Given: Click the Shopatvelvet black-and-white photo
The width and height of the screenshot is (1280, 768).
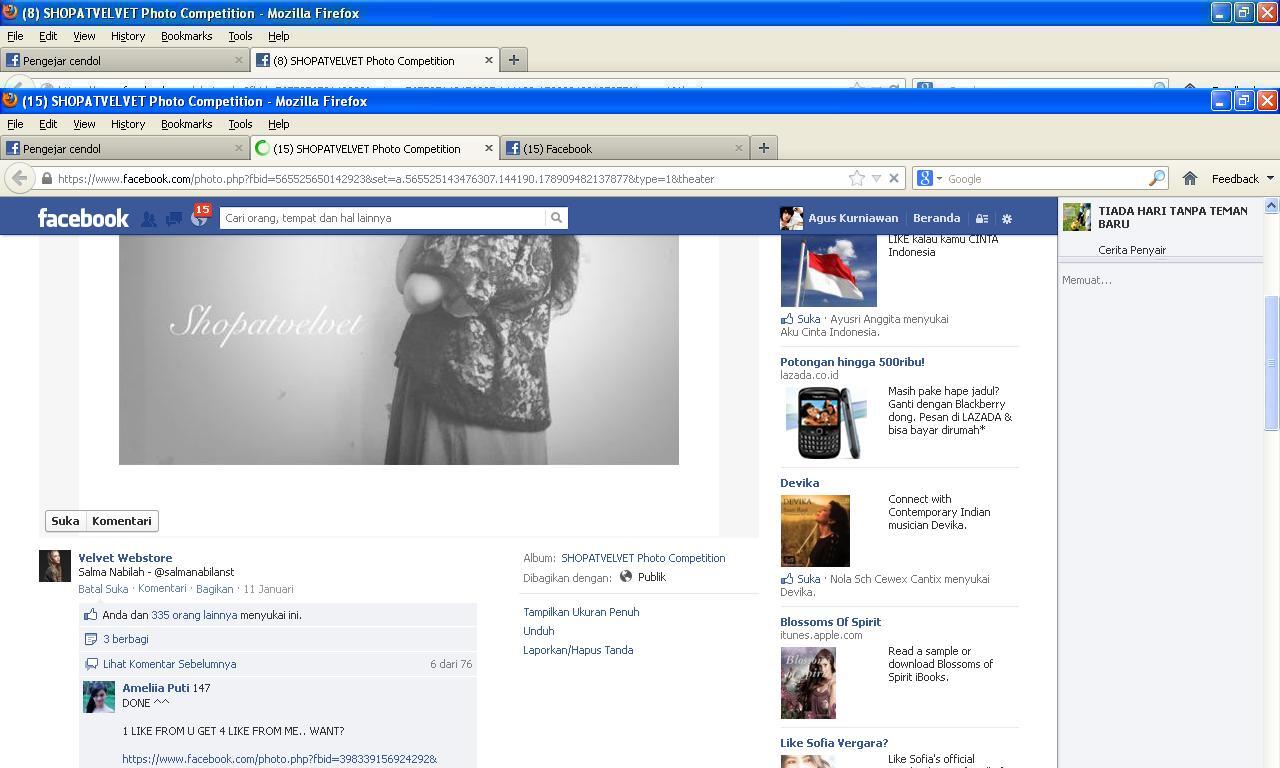Looking at the screenshot, I should 398,350.
